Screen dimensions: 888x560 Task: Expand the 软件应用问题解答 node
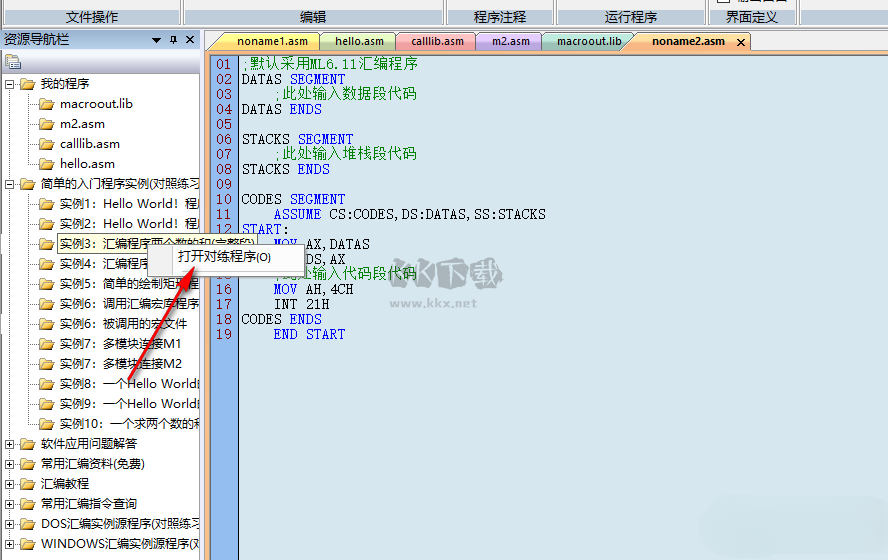(10, 444)
